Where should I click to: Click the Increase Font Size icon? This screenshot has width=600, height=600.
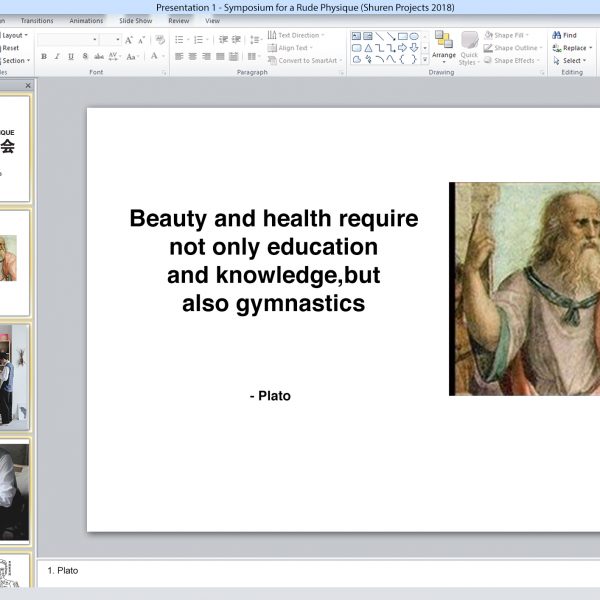coord(129,40)
